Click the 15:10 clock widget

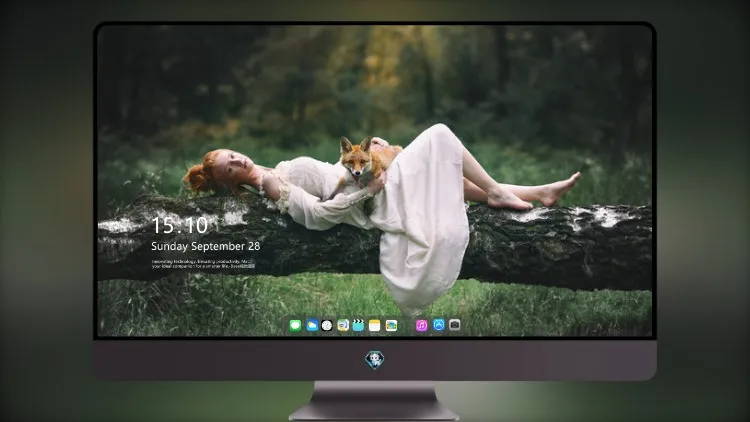180,225
